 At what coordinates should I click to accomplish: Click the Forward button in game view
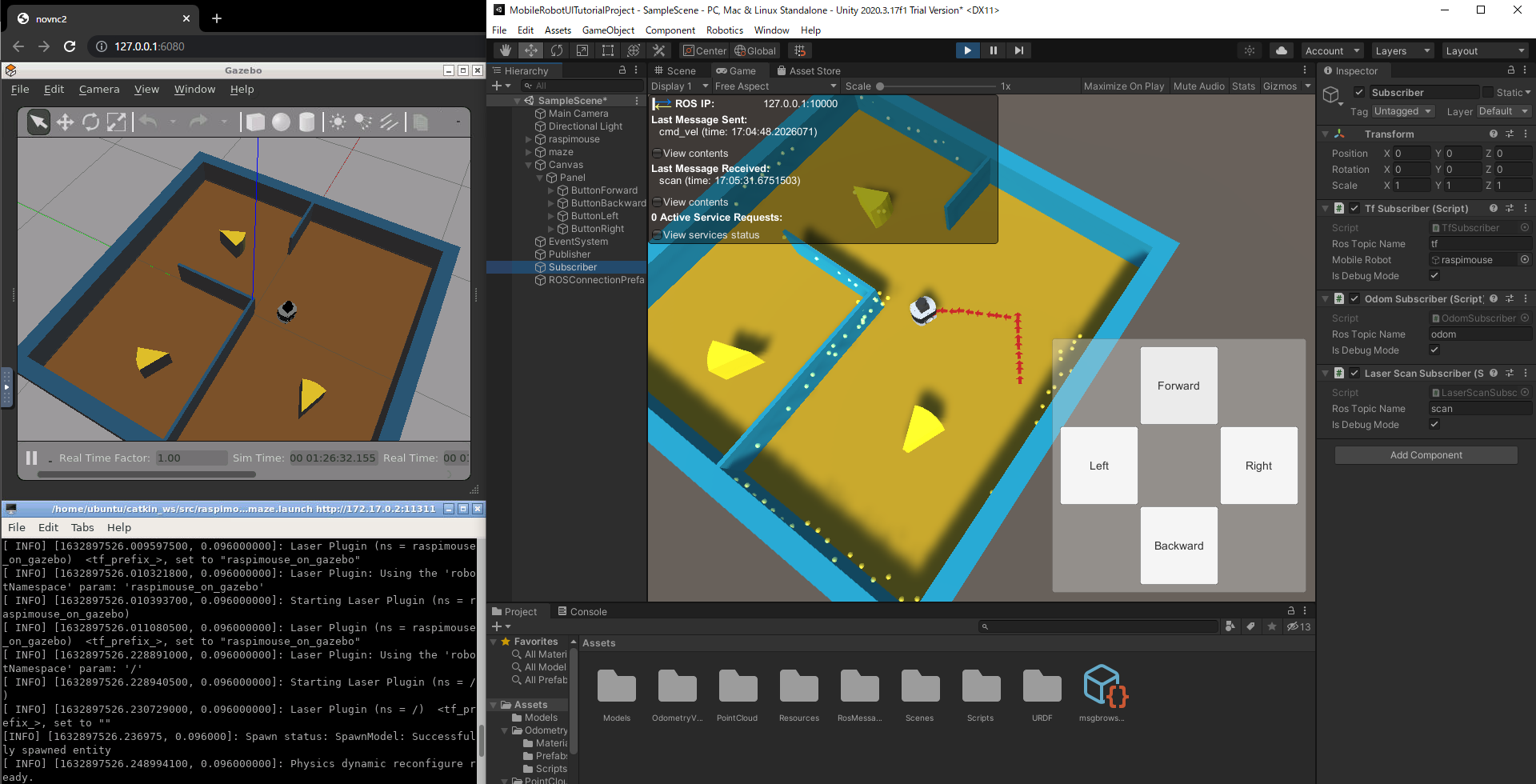tap(1178, 386)
